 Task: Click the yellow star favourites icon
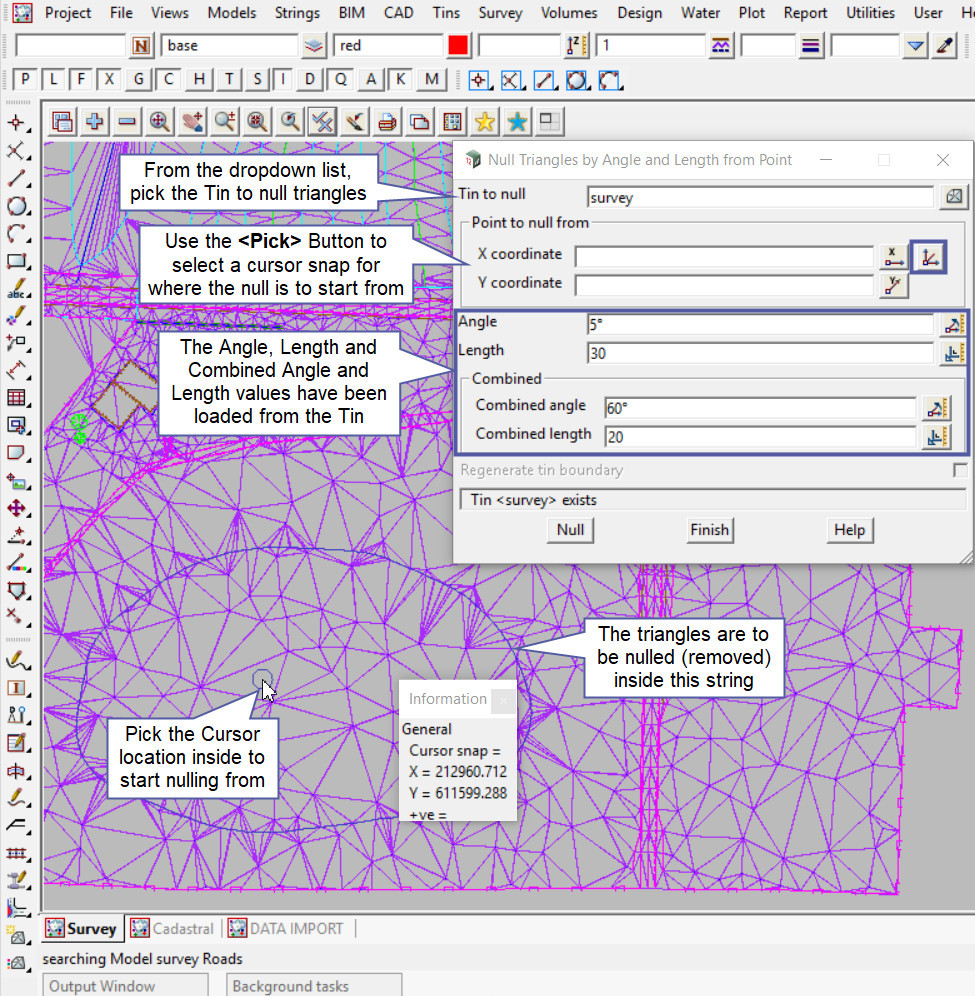[485, 121]
